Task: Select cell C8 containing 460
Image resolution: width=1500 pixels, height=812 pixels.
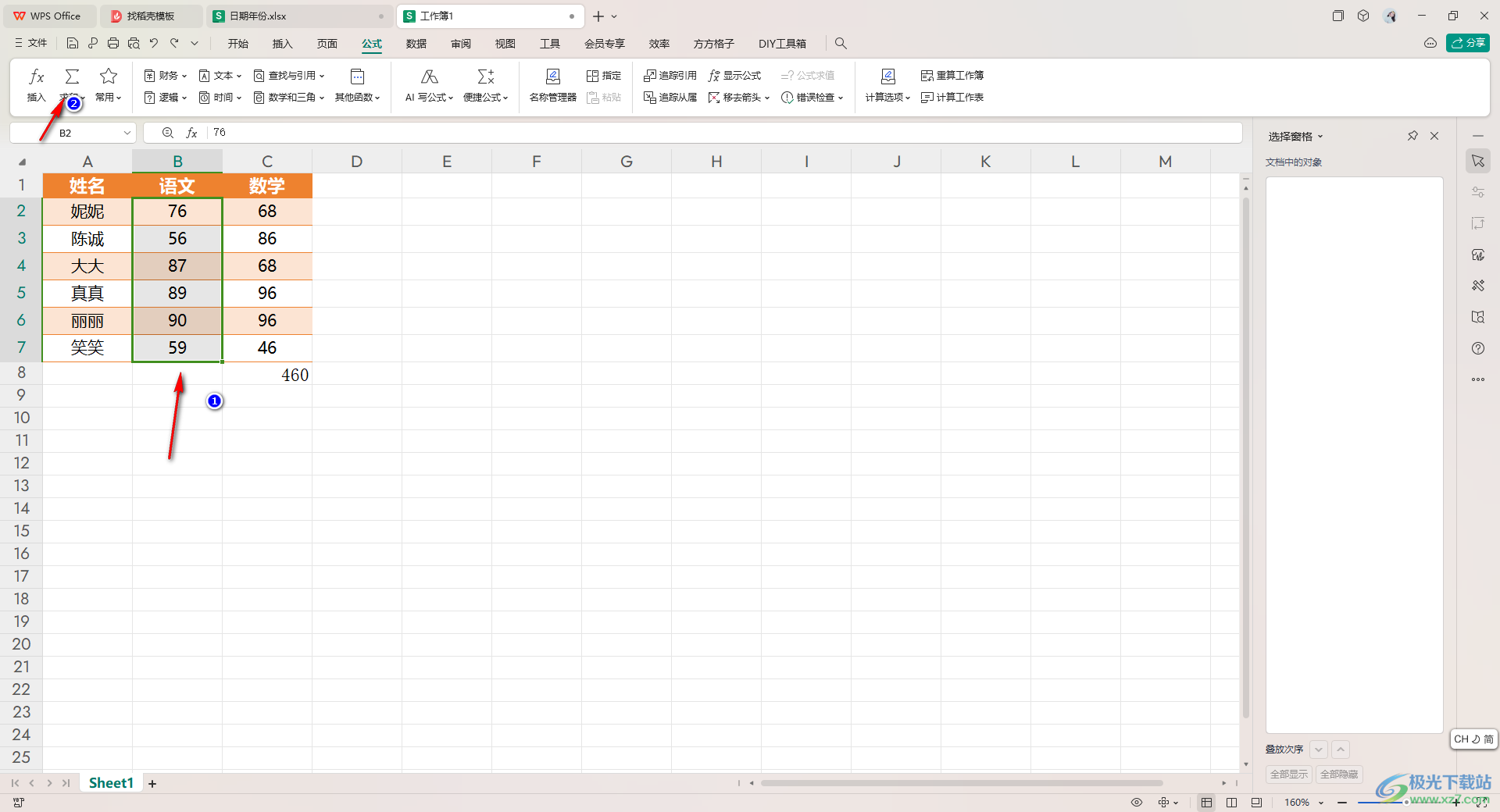Action: click(x=267, y=373)
